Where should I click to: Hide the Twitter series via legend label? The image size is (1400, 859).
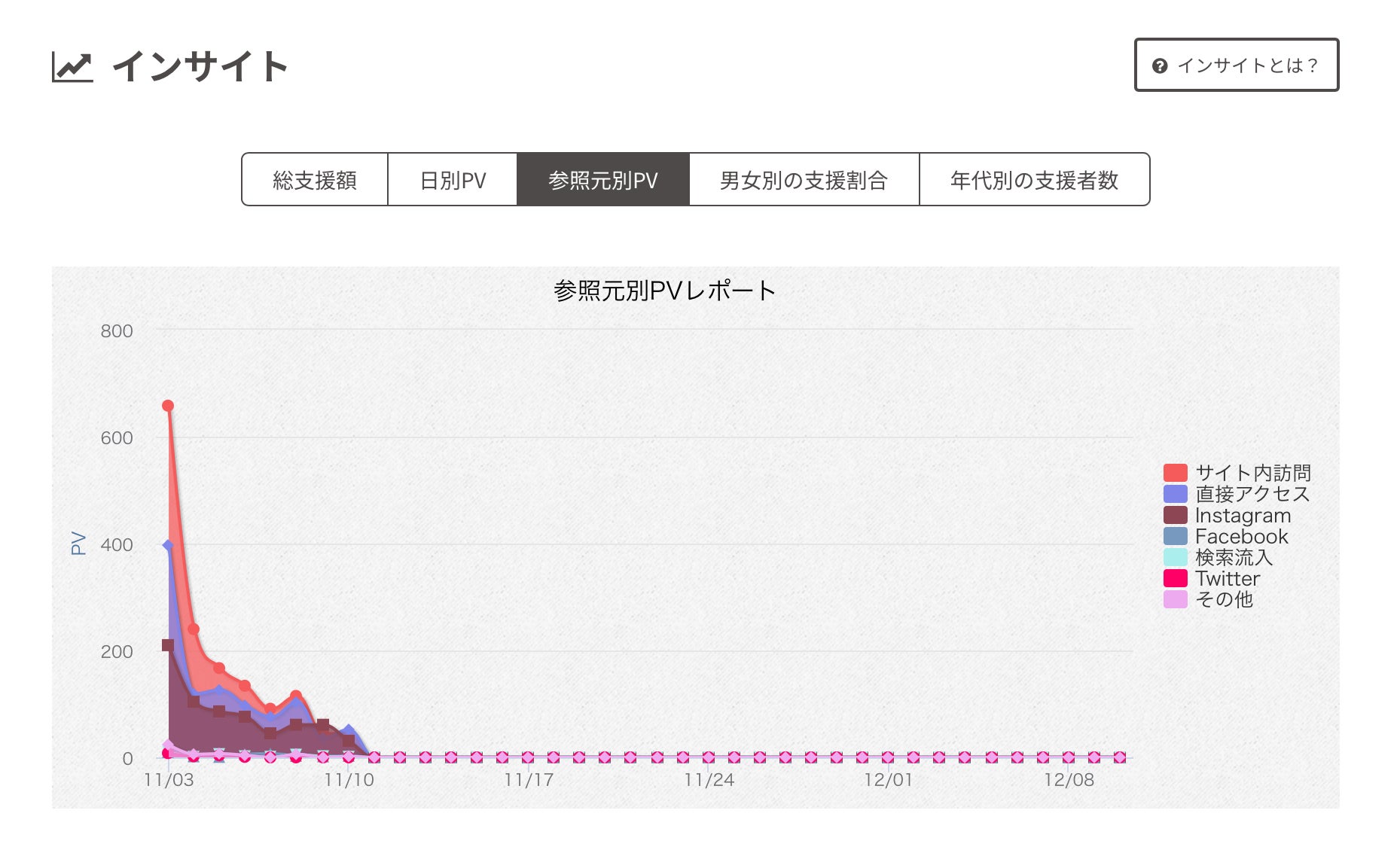1227,578
